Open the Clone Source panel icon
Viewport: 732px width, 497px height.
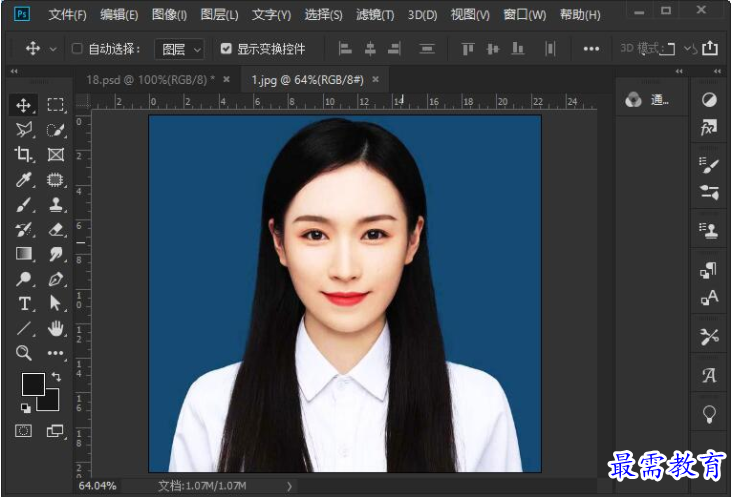[x=709, y=231]
